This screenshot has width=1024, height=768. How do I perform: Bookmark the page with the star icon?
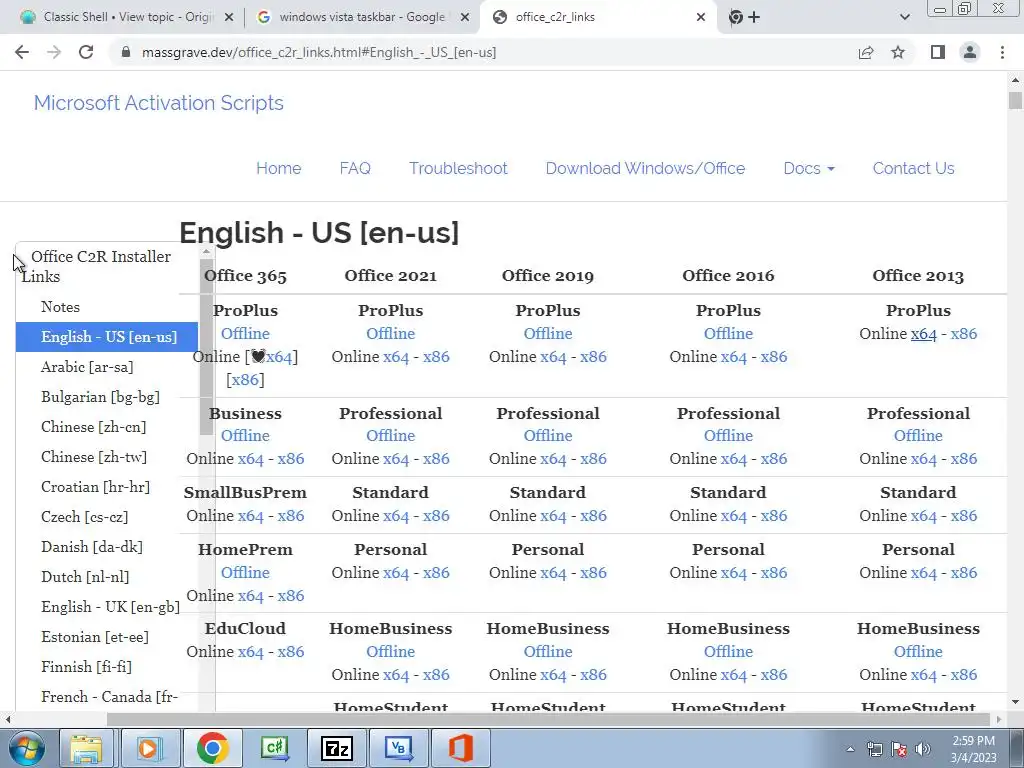[898, 52]
